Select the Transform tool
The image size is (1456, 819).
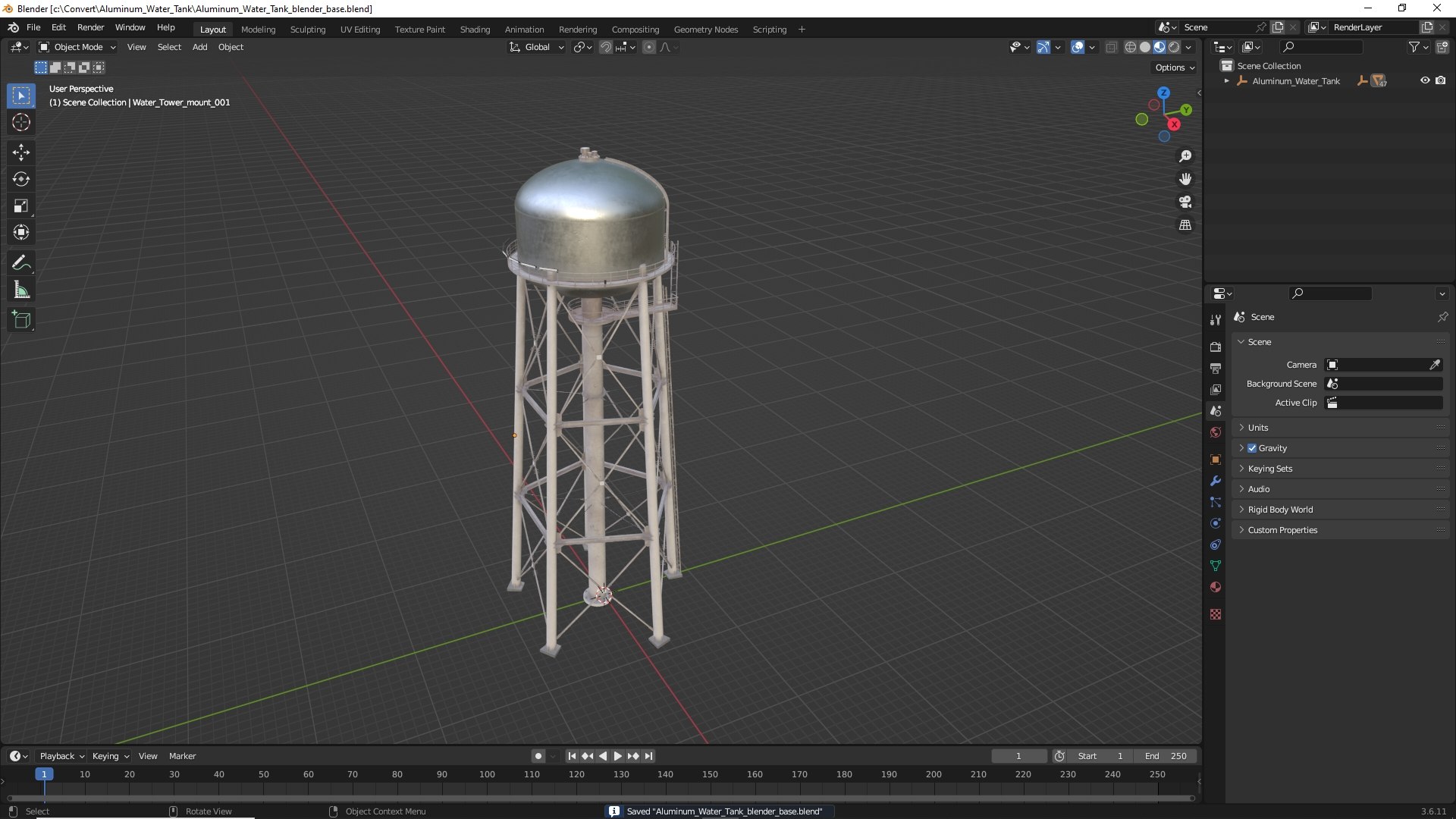click(x=21, y=232)
